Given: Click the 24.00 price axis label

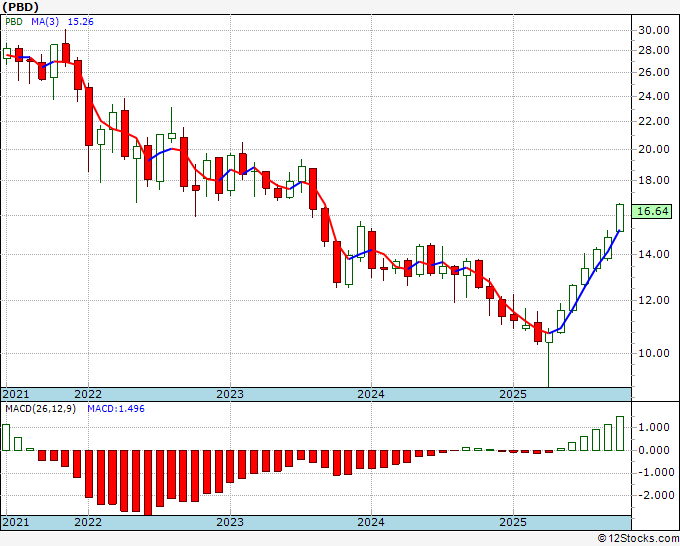Looking at the screenshot, I should pyautogui.click(x=654, y=96).
